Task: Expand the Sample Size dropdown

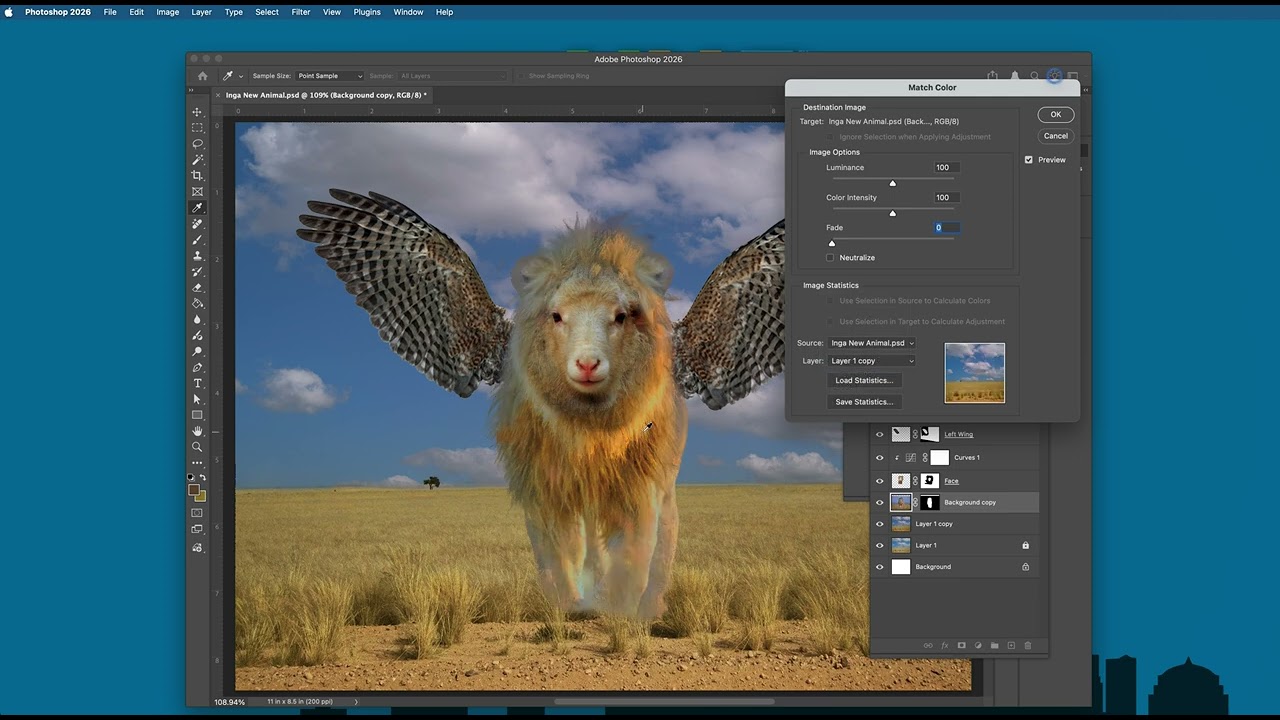Action: click(330, 76)
